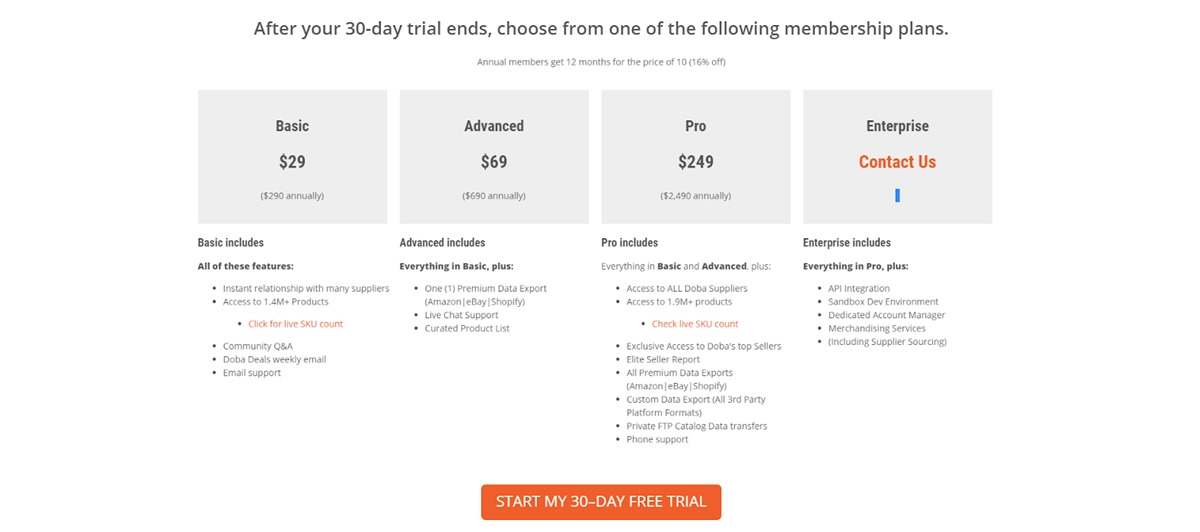Screen dimensions: 1200x532
Task: Click the 'Basic includes' heading
Action: click(x=231, y=243)
